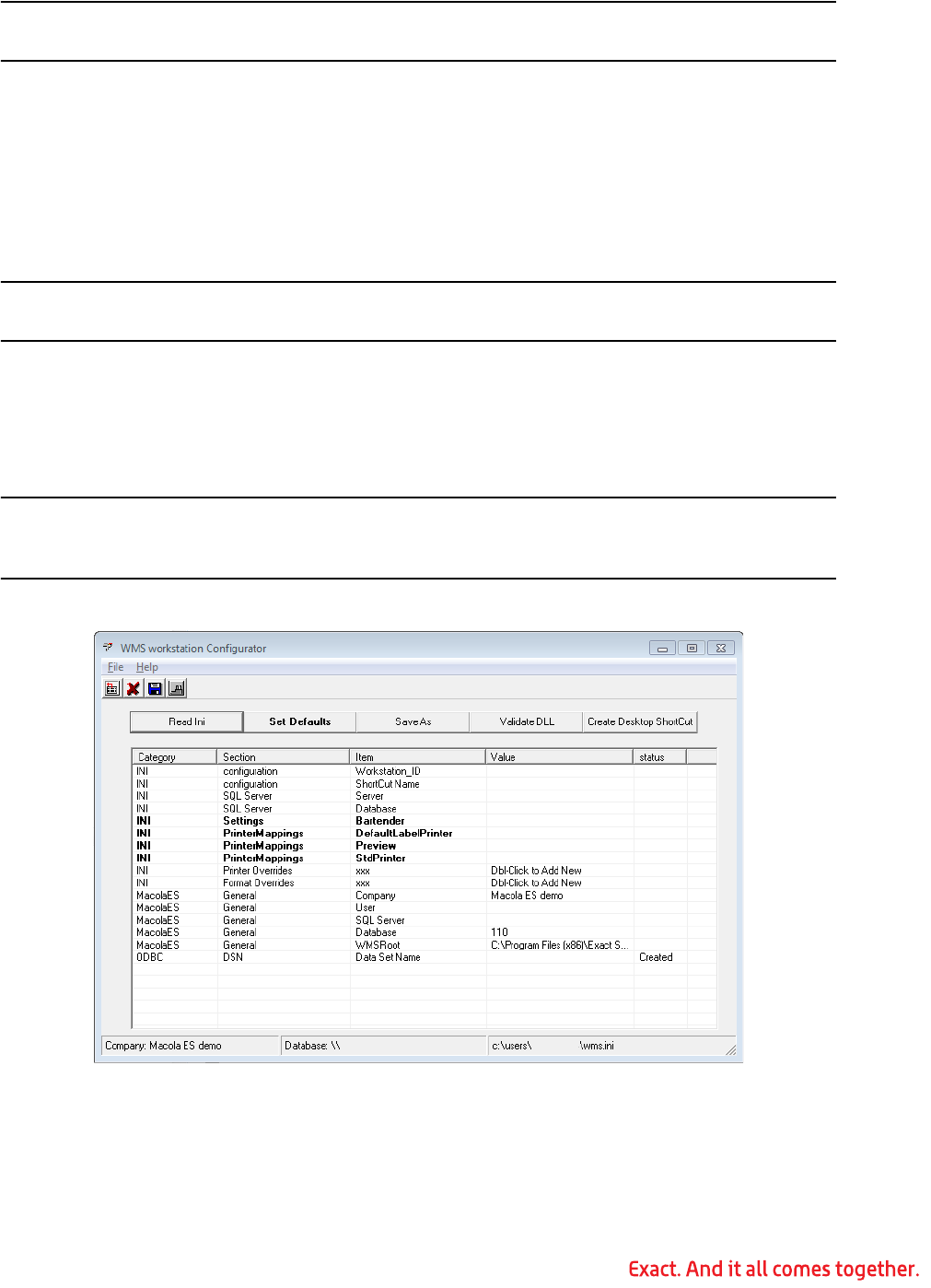Click Create Desktop ShortCut button

click(640, 721)
